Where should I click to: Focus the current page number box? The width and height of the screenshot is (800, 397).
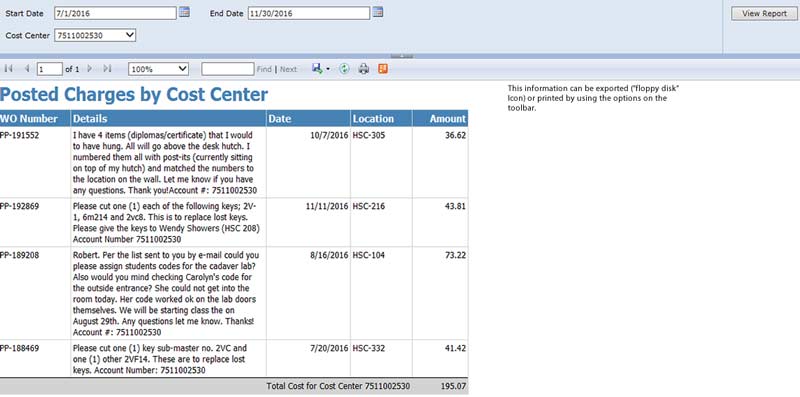(49, 69)
